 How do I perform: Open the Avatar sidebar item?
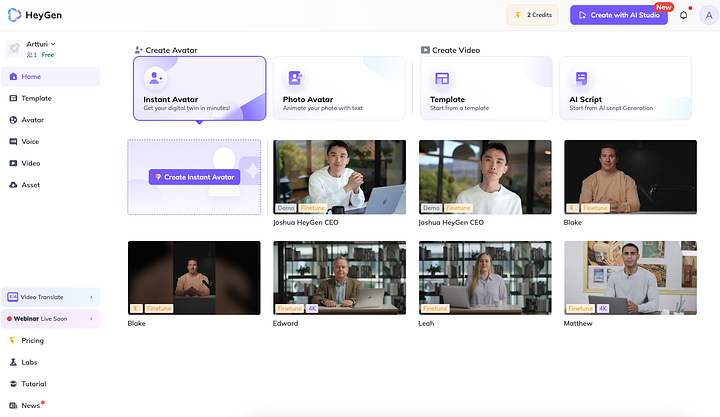point(51,119)
